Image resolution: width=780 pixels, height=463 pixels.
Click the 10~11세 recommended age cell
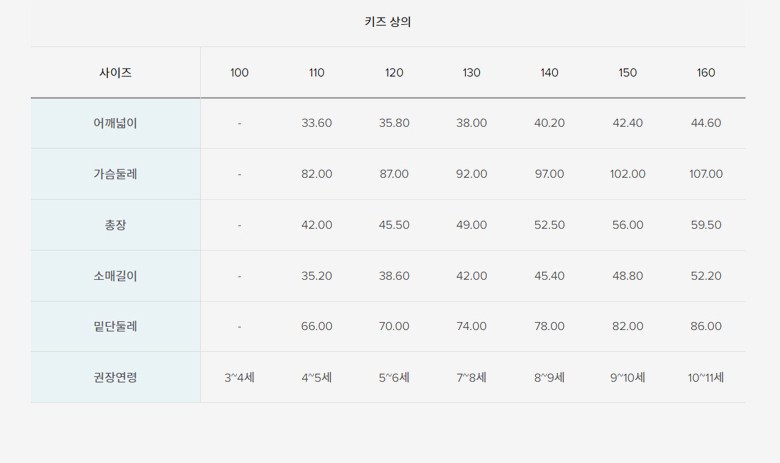tap(706, 377)
